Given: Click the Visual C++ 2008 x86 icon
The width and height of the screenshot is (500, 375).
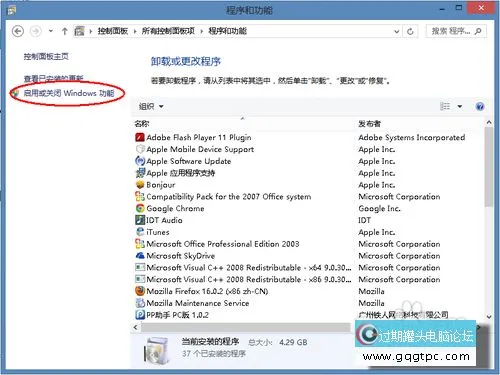Looking at the screenshot, I should coord(140,279).
